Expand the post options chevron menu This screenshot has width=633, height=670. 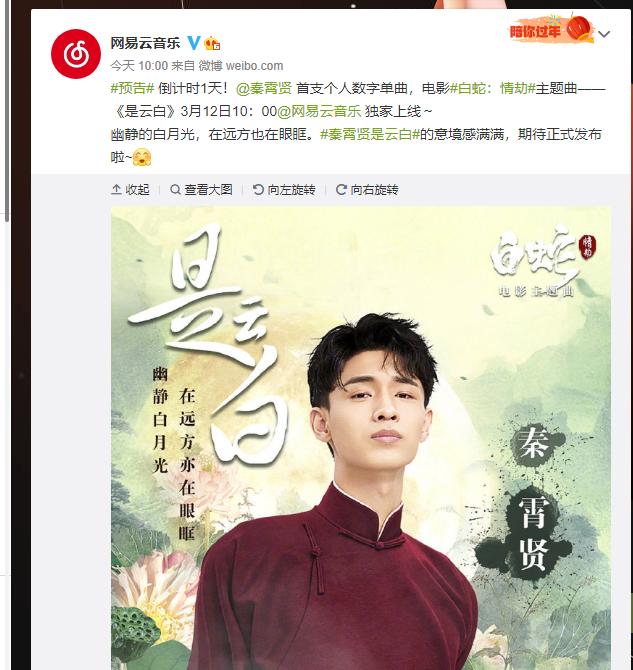point(604,34)
